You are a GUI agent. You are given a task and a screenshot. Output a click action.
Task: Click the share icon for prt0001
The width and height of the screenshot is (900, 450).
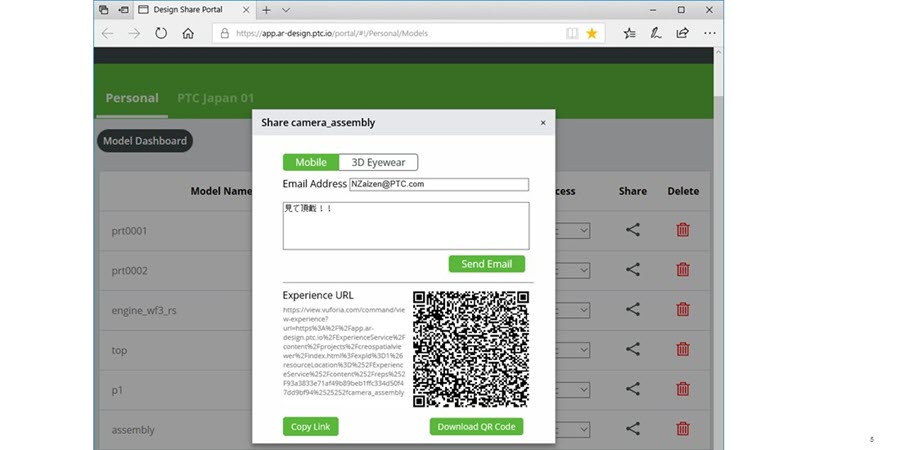point(633,230)
